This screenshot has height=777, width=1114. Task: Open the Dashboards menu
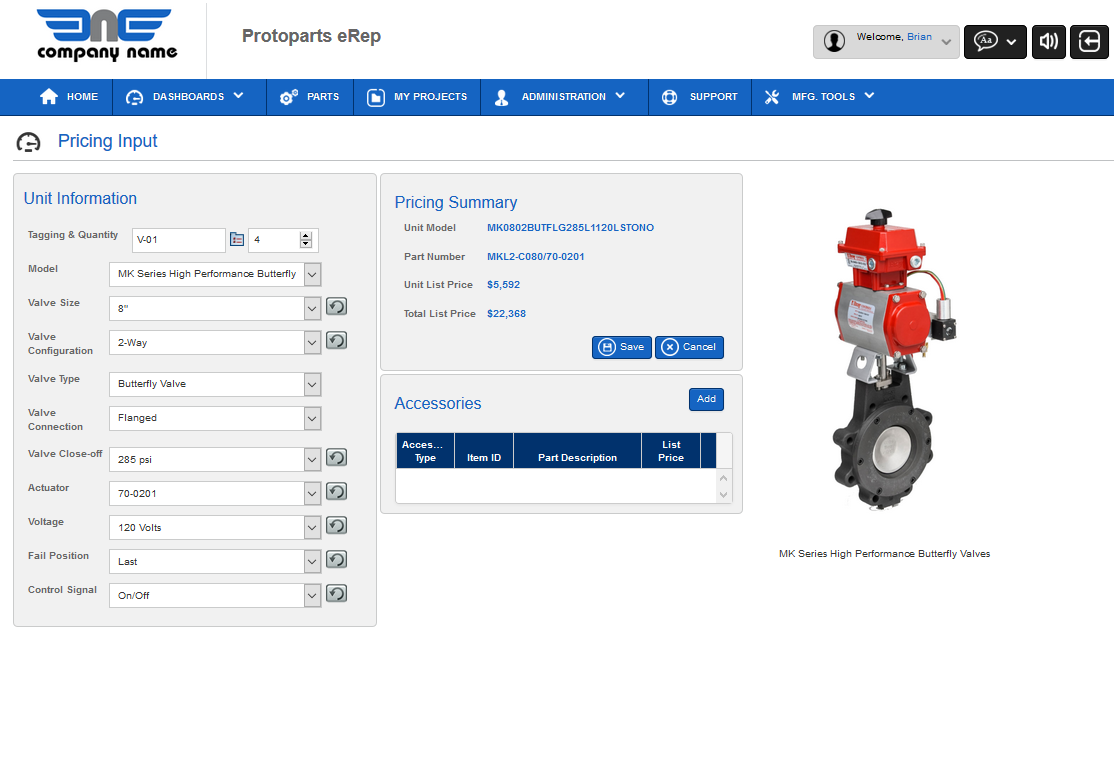pyautogui.click(x=186, y=97)
